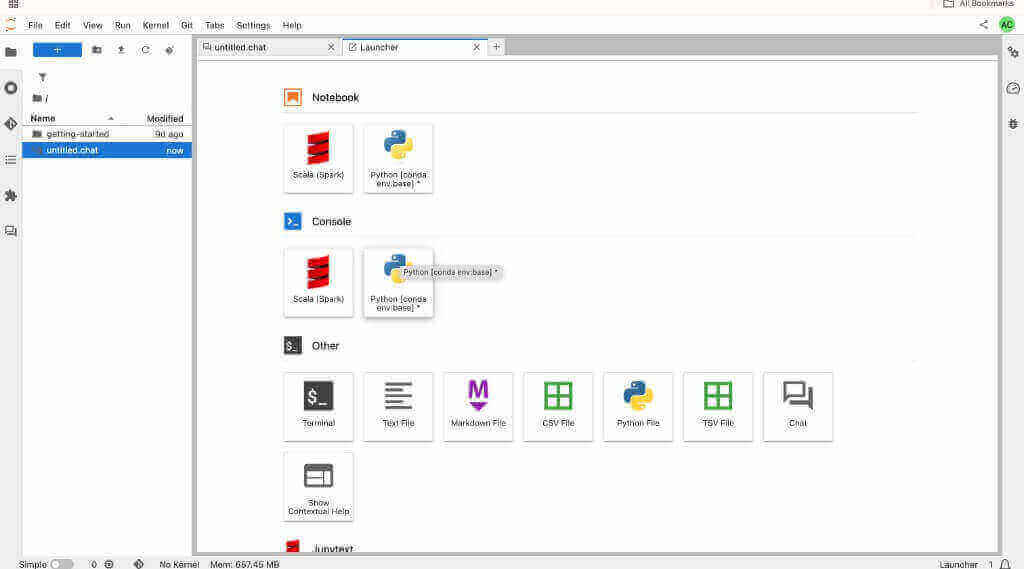Start a new Chat from launcher
The height and width of the screenshot is (569, 1024).
coord(798,407)
